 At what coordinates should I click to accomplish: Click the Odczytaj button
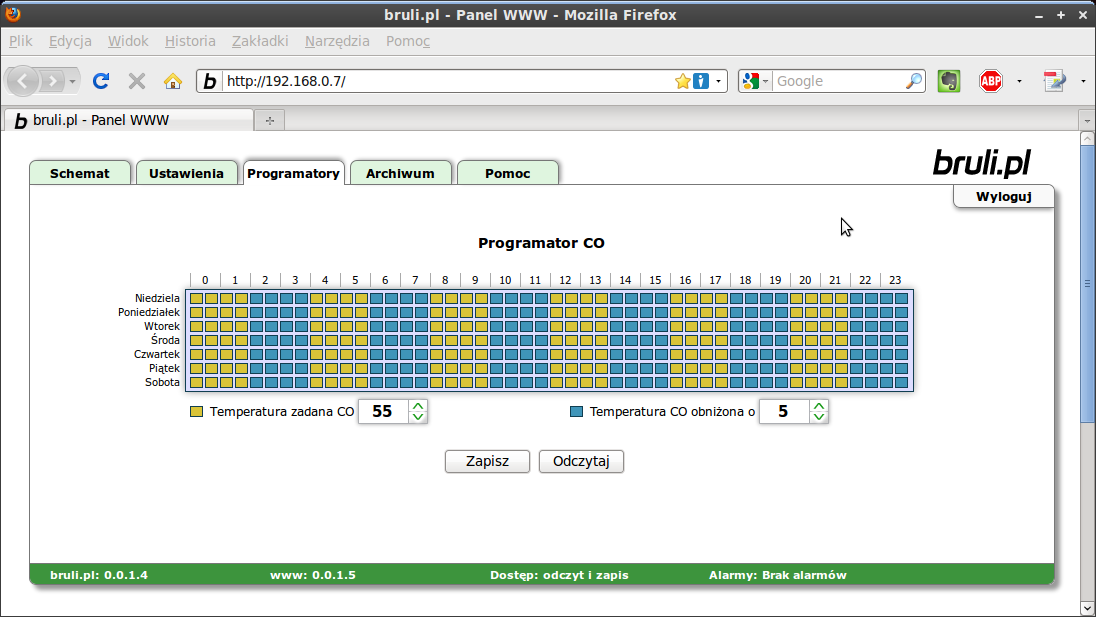pos(581,461)
